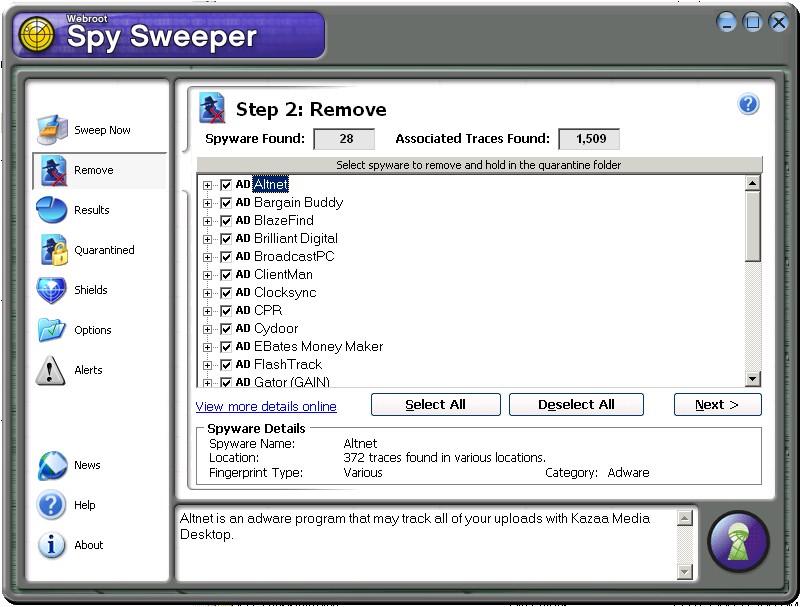Image resolution: width=800 pixels, height=607 pixels.
Task: Click the Sweep Now broom icon
Action: tap(52, 130)
